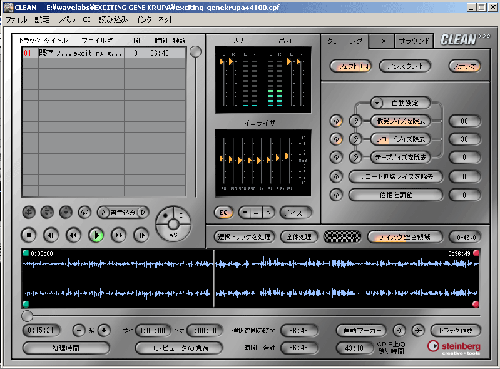Open the second menu in the menu bar

[x=42, y=20]
